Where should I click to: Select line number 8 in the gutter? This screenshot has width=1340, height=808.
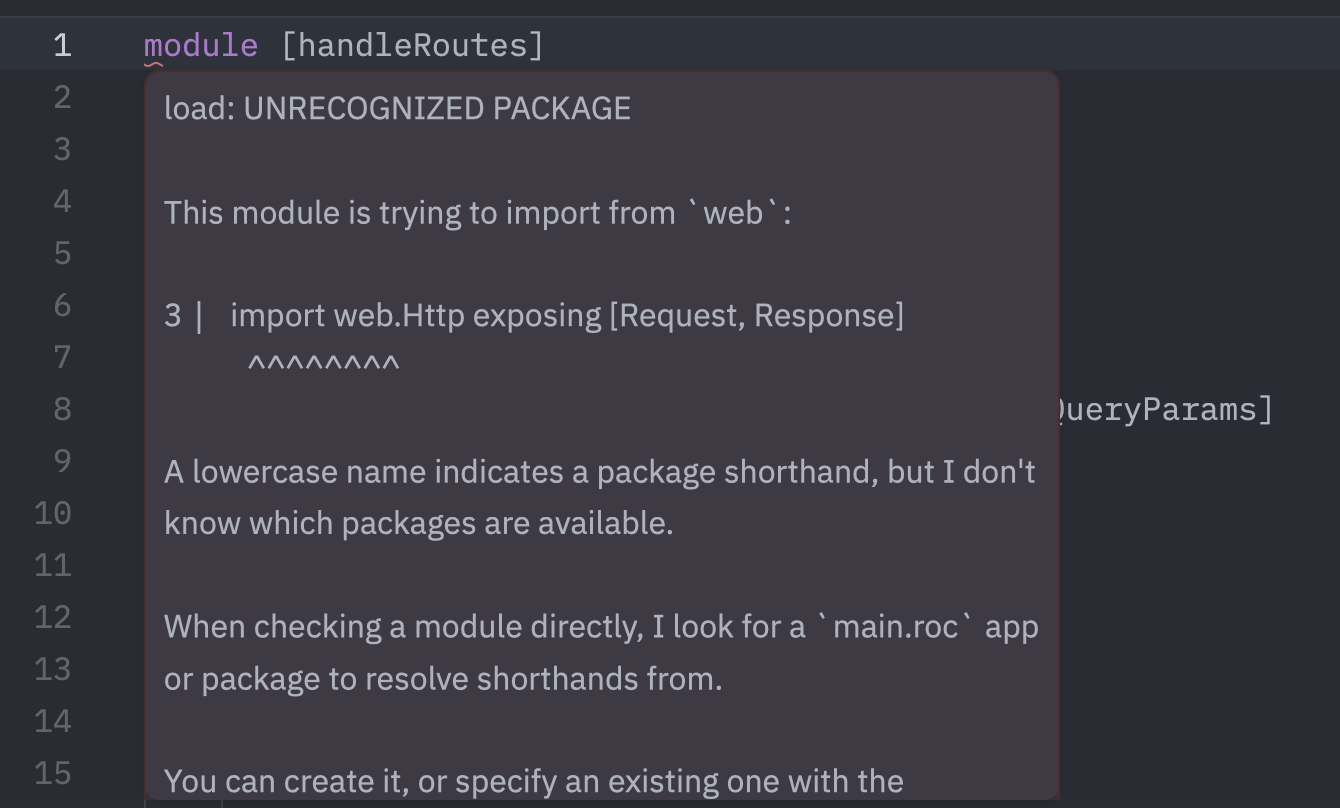tap(62, 410)
